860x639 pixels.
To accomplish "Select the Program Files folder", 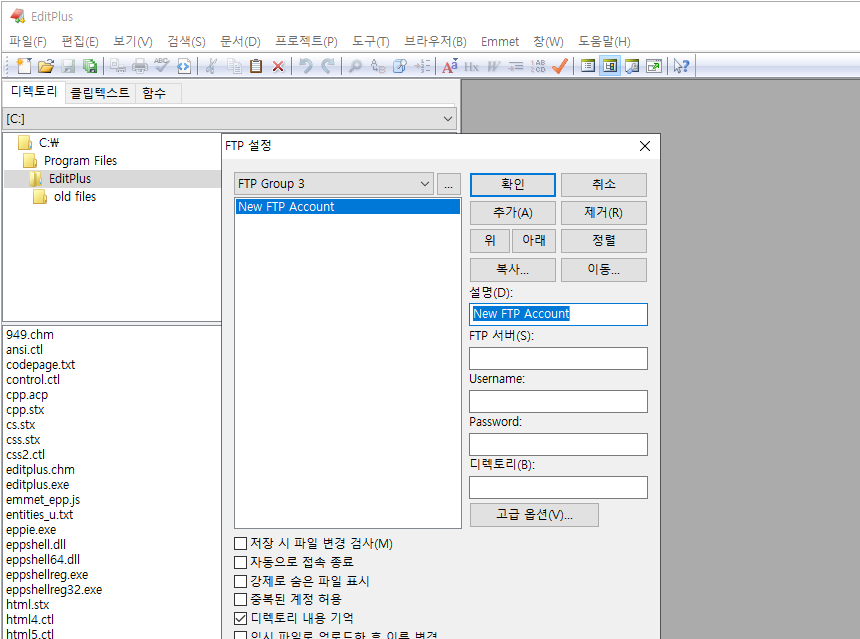I will (80, 161).
